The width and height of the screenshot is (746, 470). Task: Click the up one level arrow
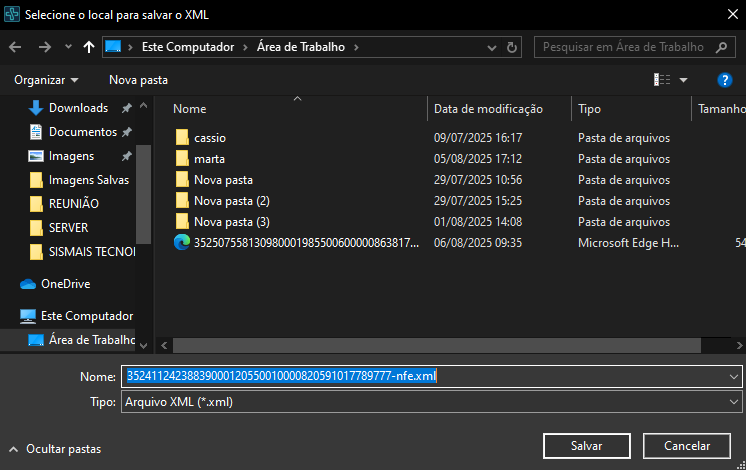pyautogui.click(x=89, y=47)
